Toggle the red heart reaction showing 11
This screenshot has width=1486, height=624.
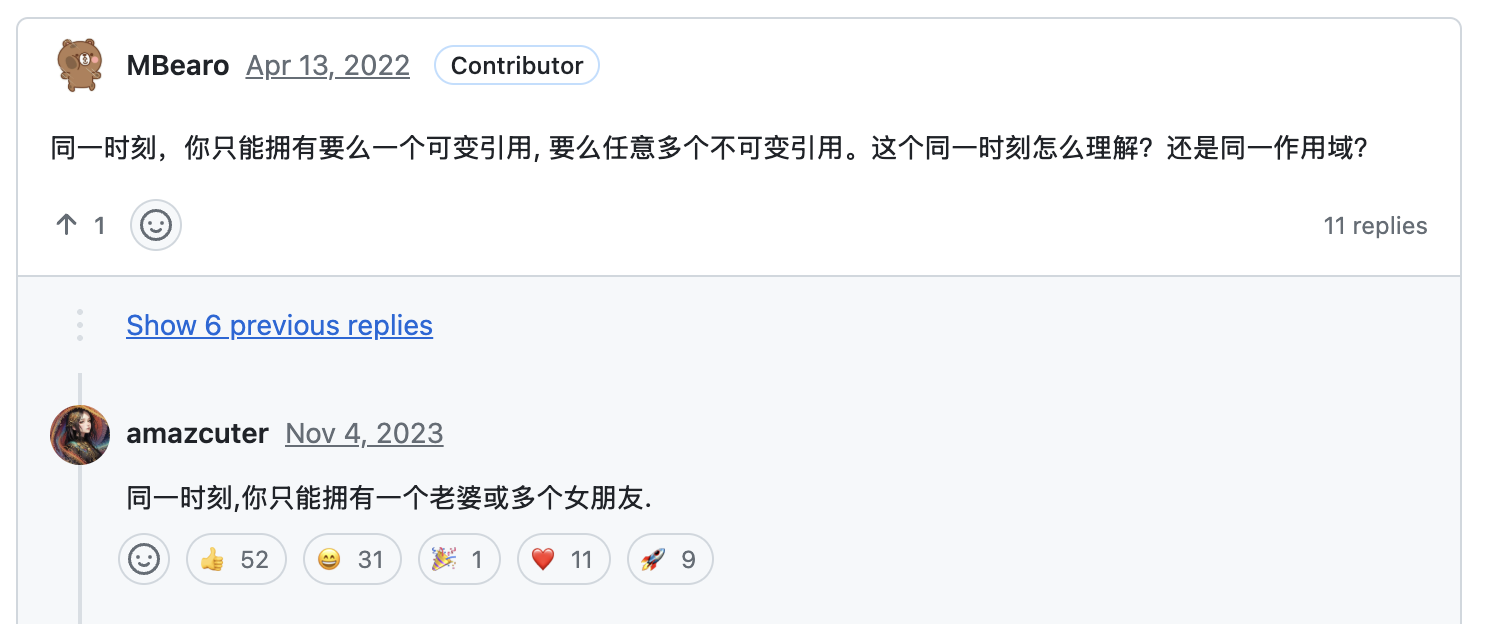click(563, 559)
